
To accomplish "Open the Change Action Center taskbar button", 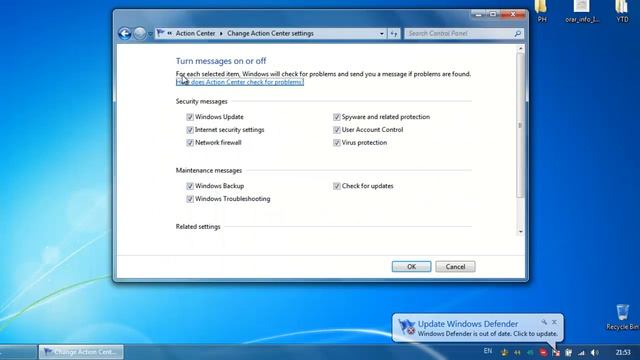I will click(x=81, y=352).
